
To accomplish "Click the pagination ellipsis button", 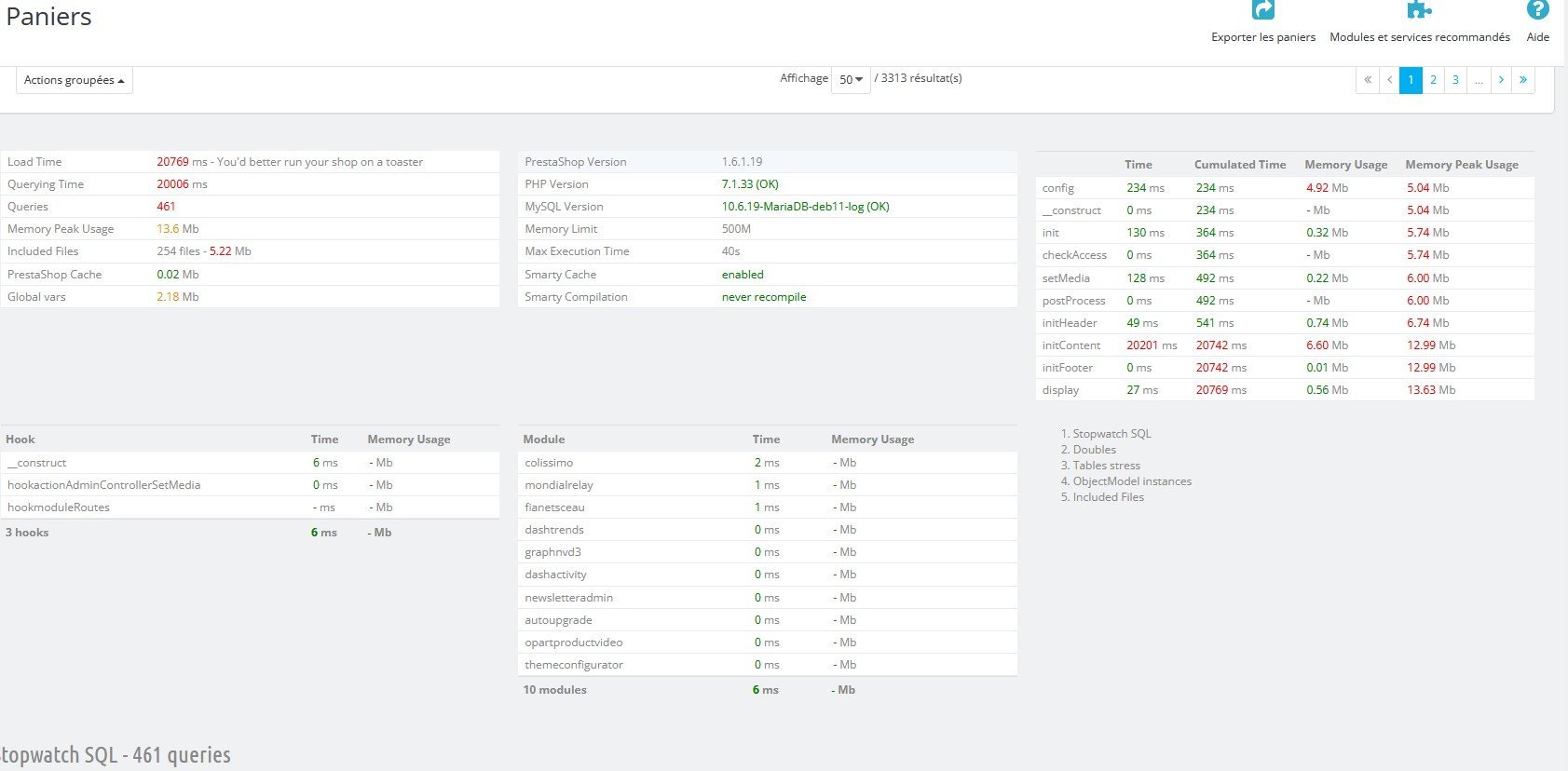I will click(x=1479, y=80).
